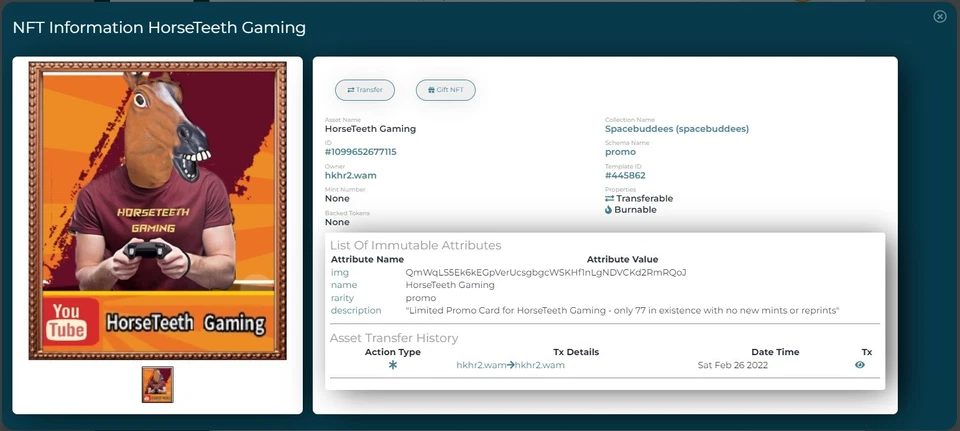Open Spacebuddees (spacebuddees) collection link

[677, 129]
